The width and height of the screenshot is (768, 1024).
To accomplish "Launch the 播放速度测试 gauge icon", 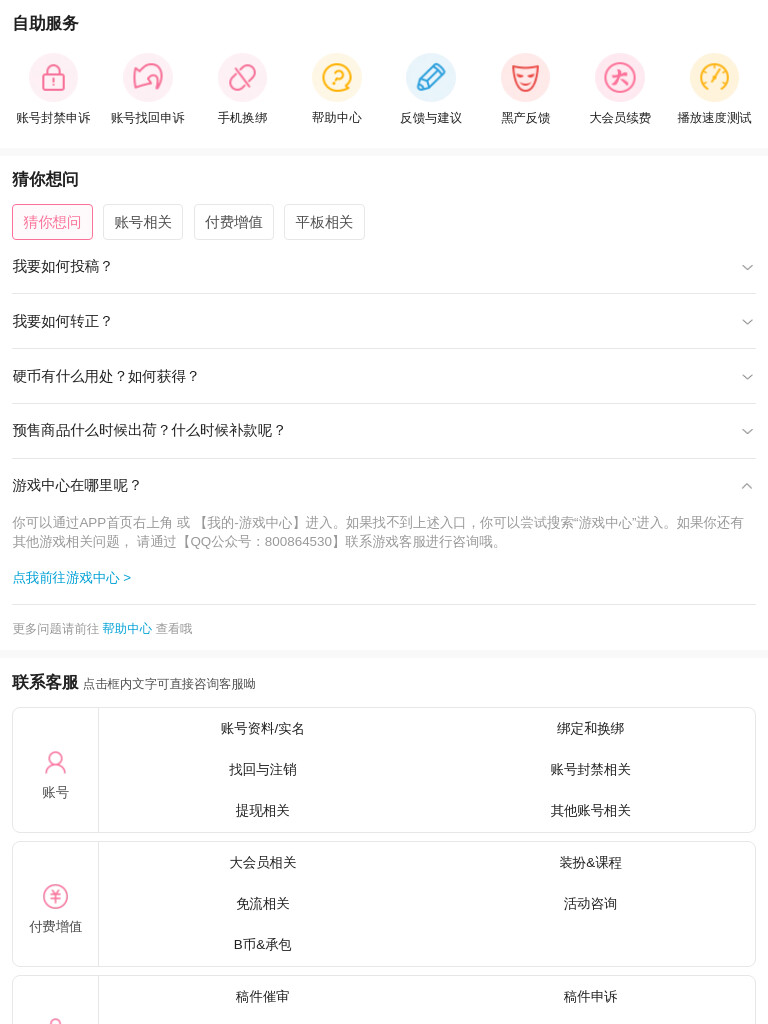I will pos(714,78).
